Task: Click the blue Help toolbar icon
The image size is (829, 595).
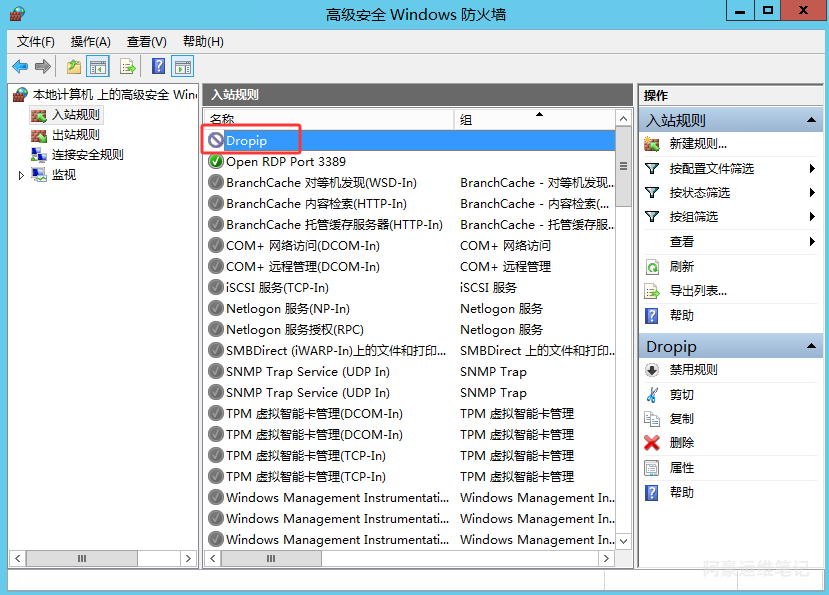Action: point(158,66)
